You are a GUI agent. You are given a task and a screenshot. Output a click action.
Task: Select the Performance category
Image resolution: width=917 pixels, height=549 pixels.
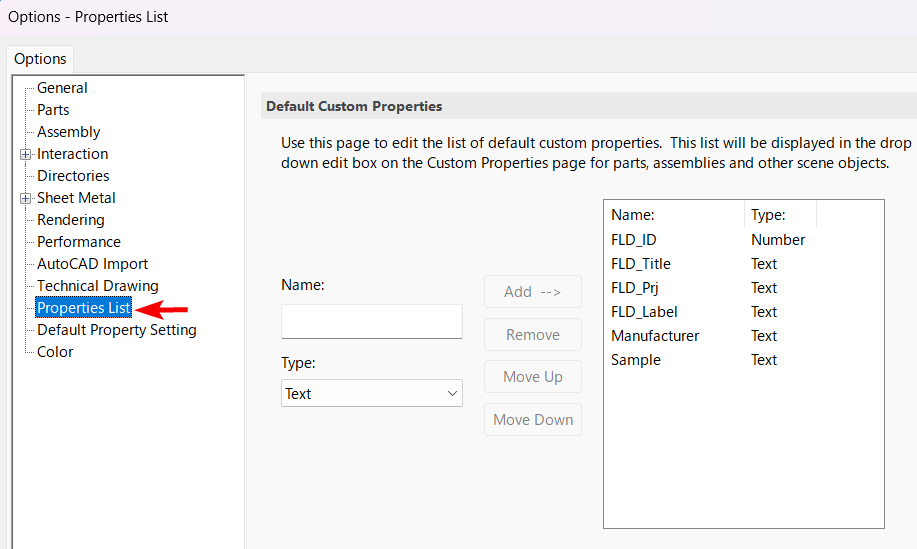pos(78,242)
